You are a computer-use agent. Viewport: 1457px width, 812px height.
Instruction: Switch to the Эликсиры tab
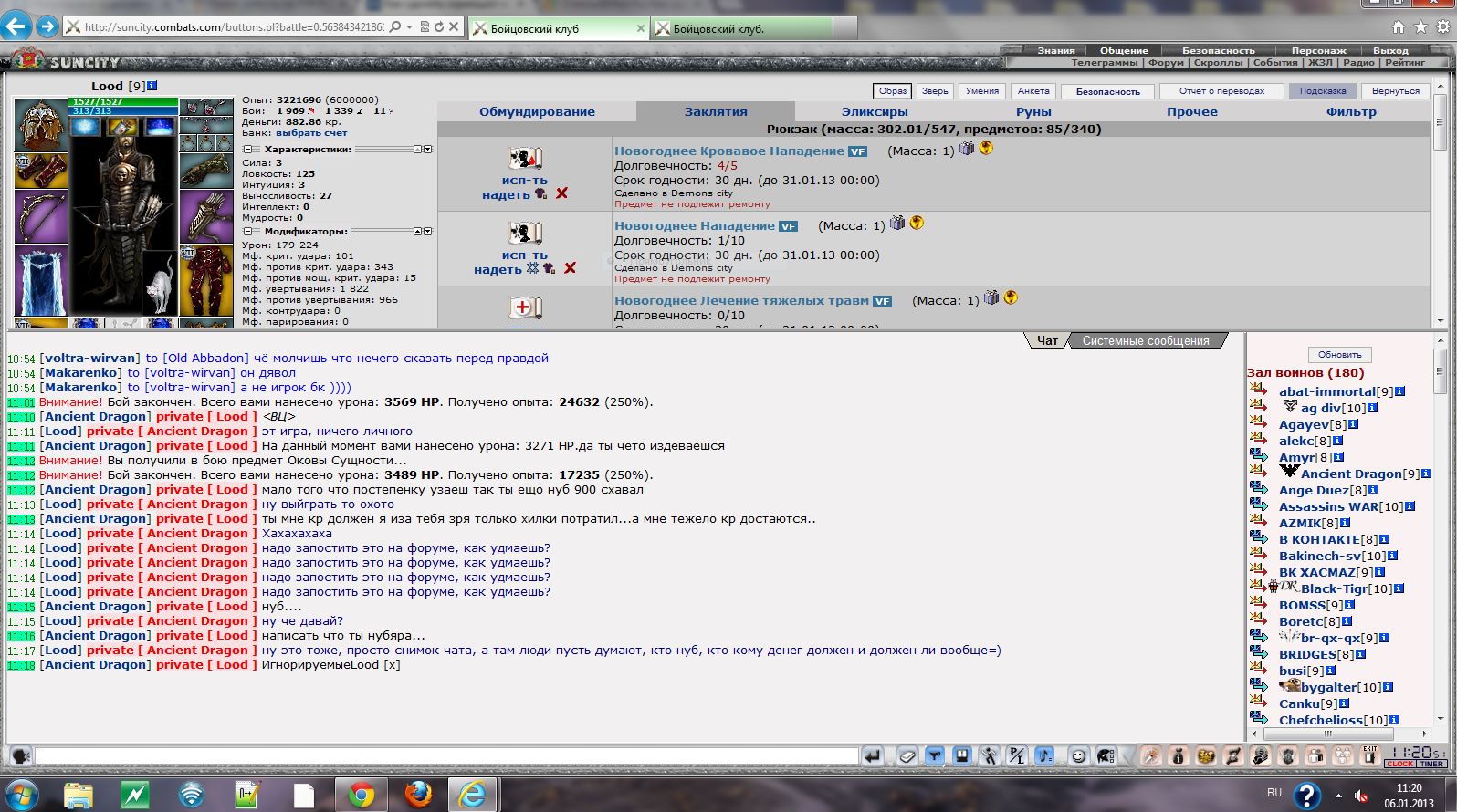[875, 112]
